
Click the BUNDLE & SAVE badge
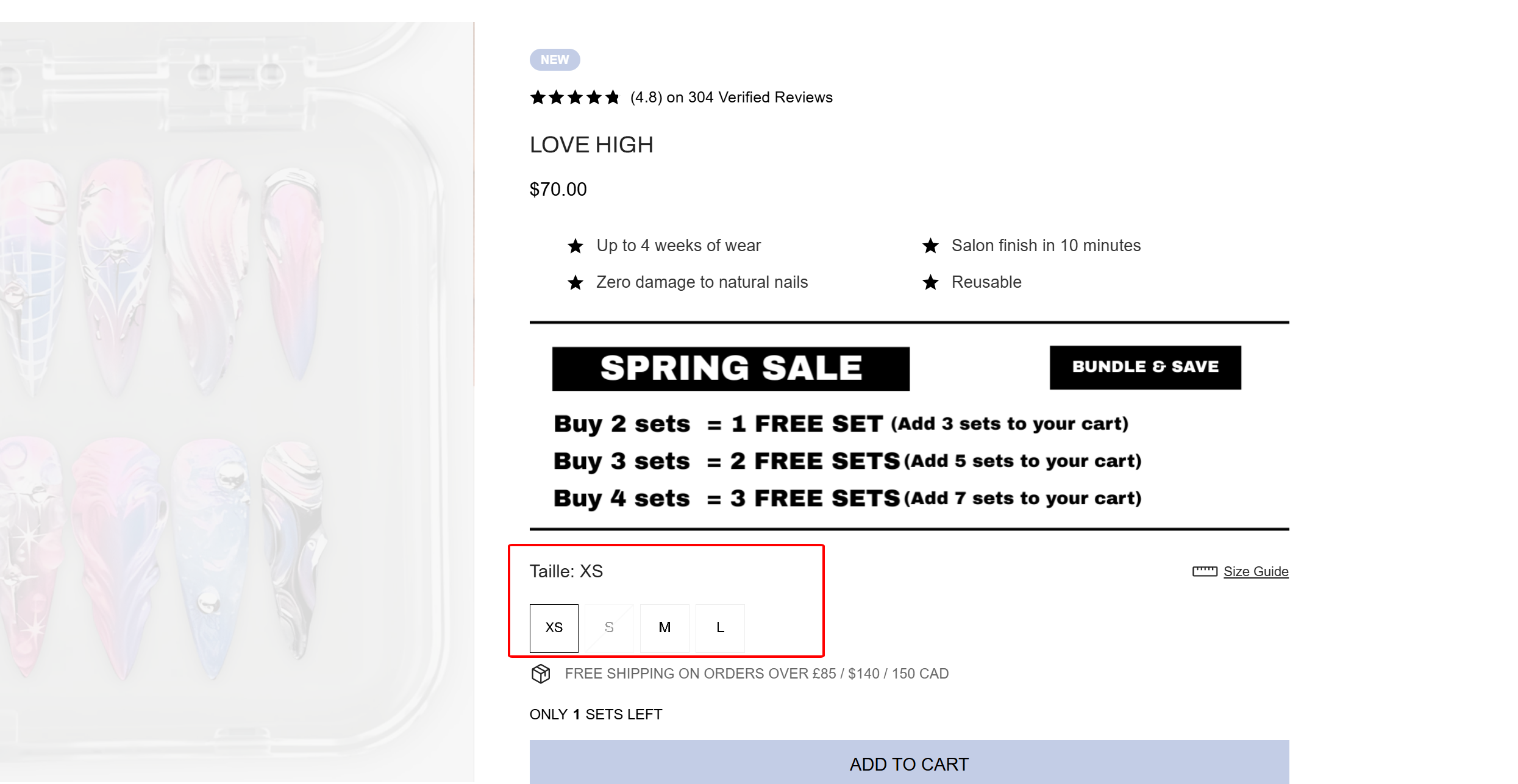tap(1145, 367)
